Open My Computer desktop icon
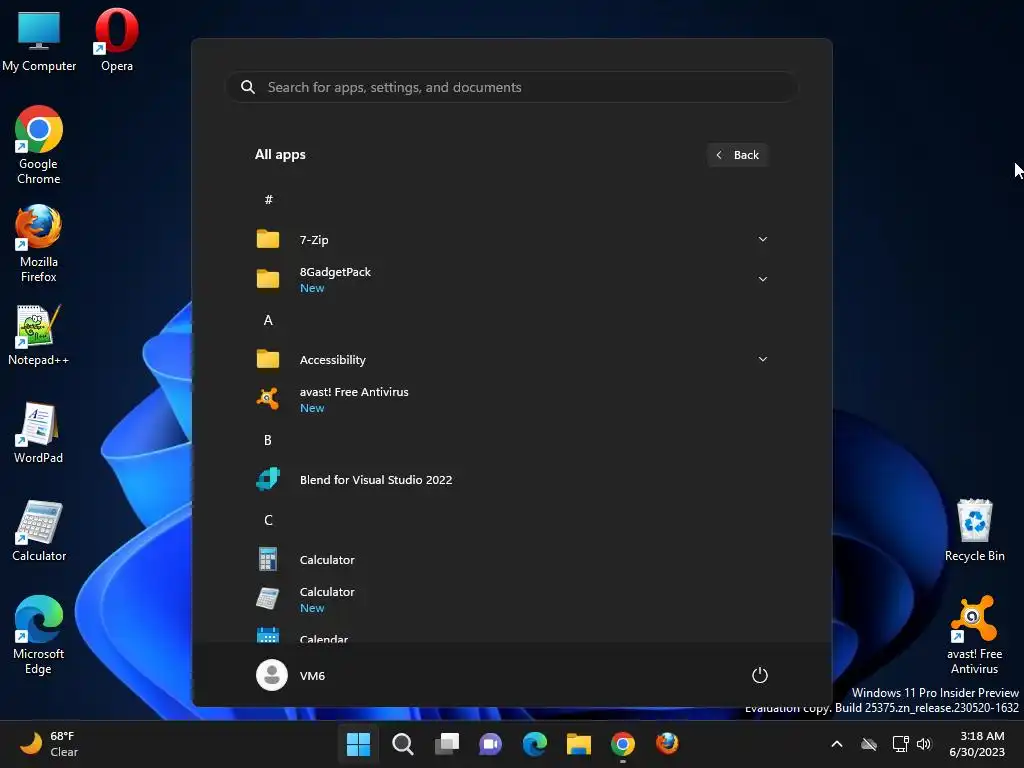 [39, 40]
